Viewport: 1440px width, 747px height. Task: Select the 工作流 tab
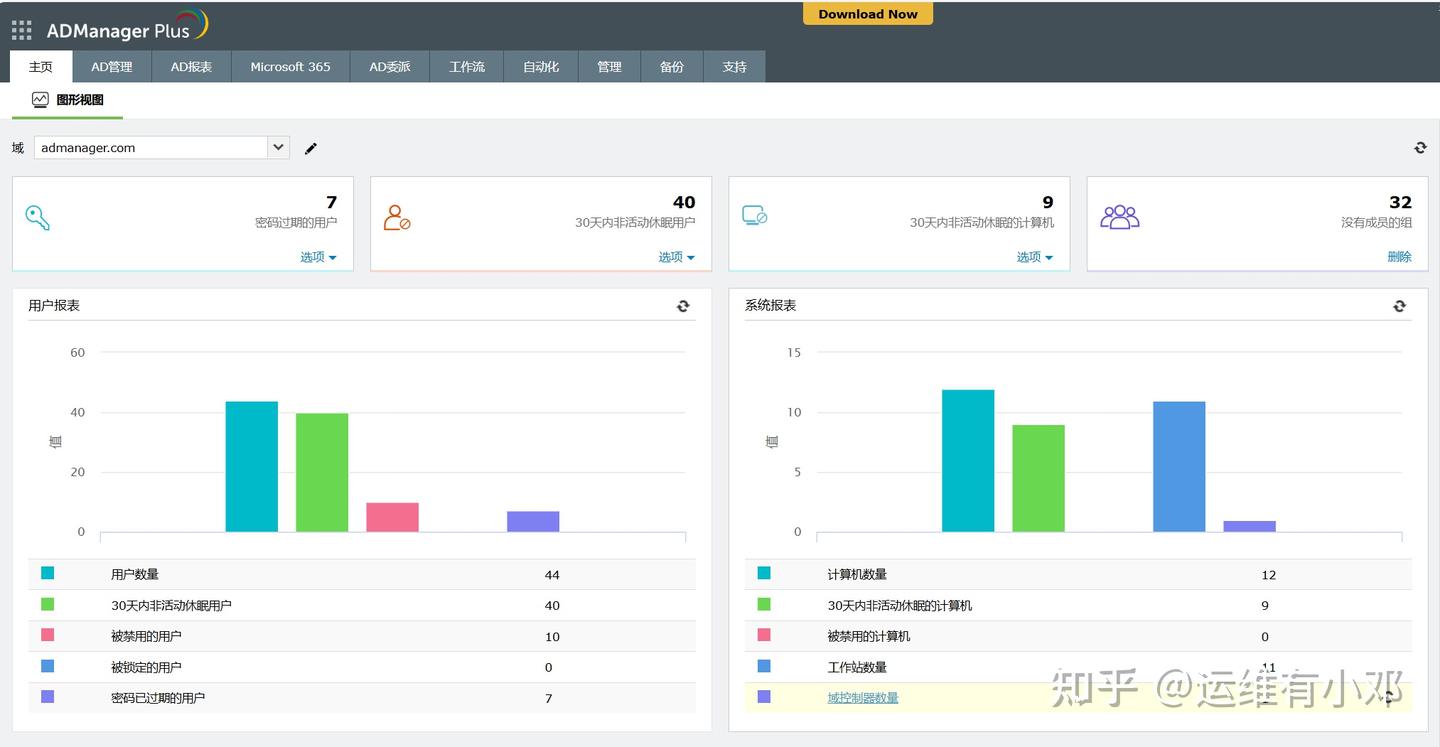[467, 67]
